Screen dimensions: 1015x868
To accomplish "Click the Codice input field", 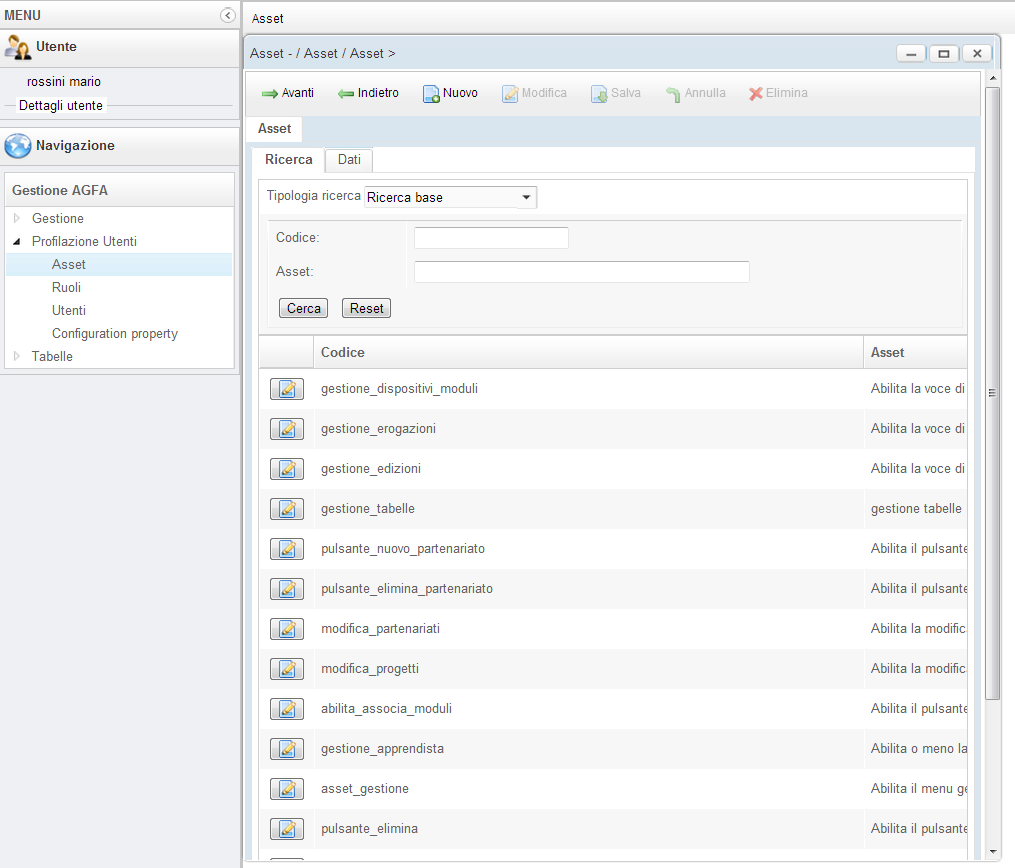I will [x=491, y=238].
